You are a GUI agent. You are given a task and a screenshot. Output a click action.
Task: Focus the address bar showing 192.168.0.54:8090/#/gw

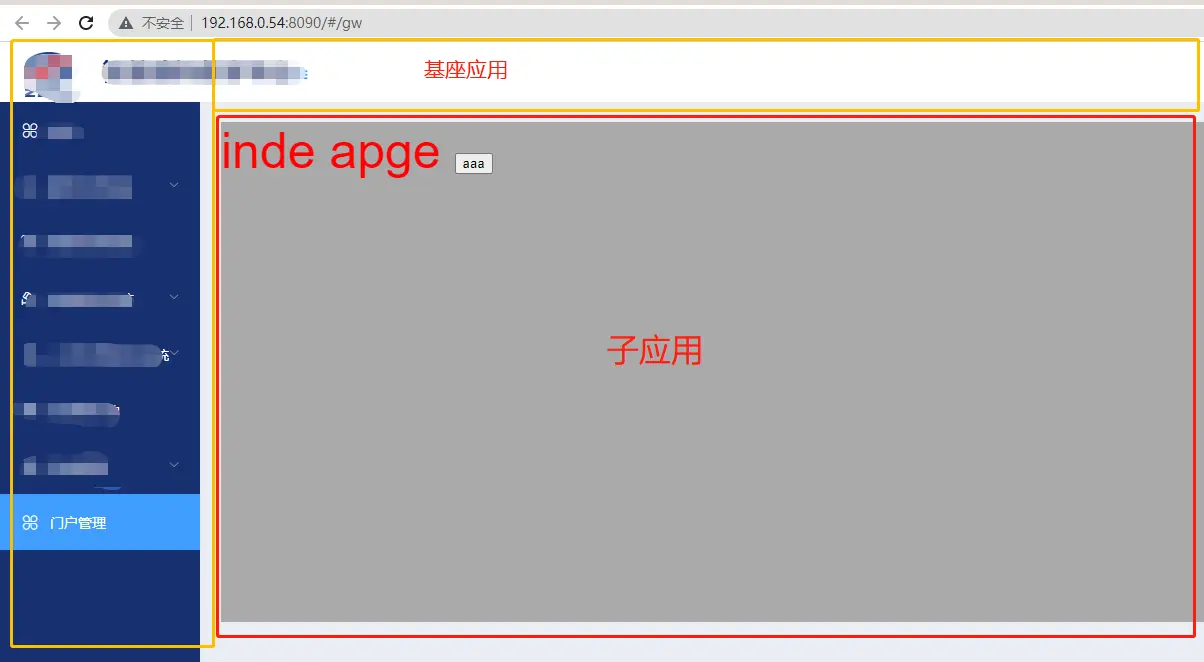point(654,23)
